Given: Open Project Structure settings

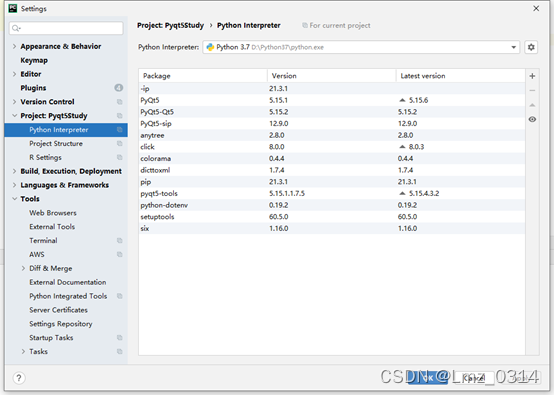Looking at the screenshot, I should 56,143.
